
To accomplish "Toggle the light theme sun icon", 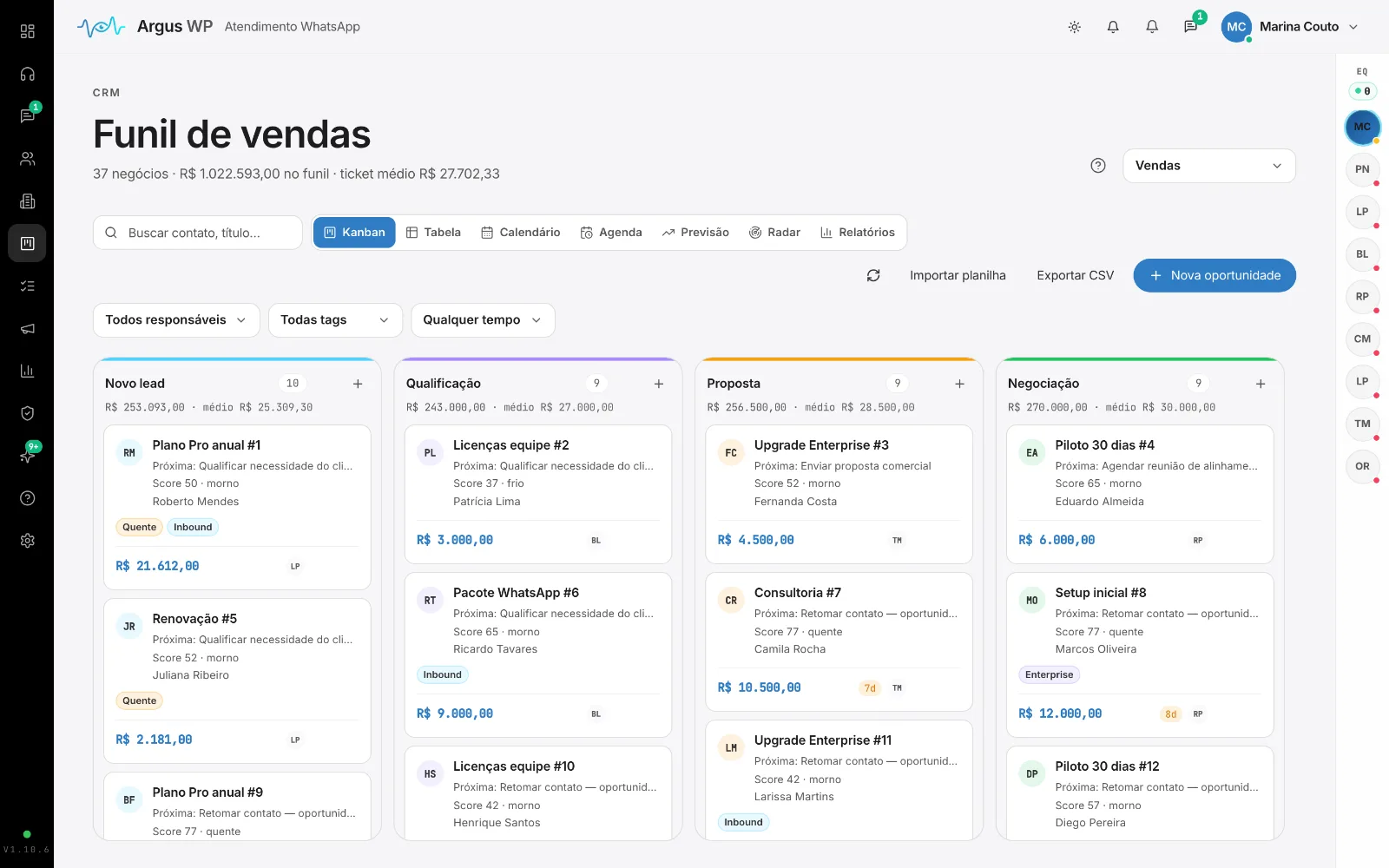I will (x=1074, y=27).
